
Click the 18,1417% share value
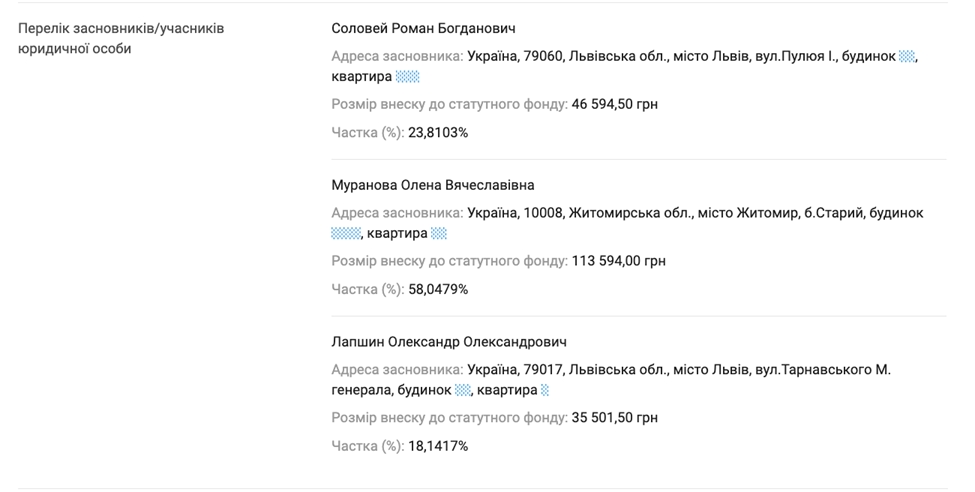coord(438,446)
